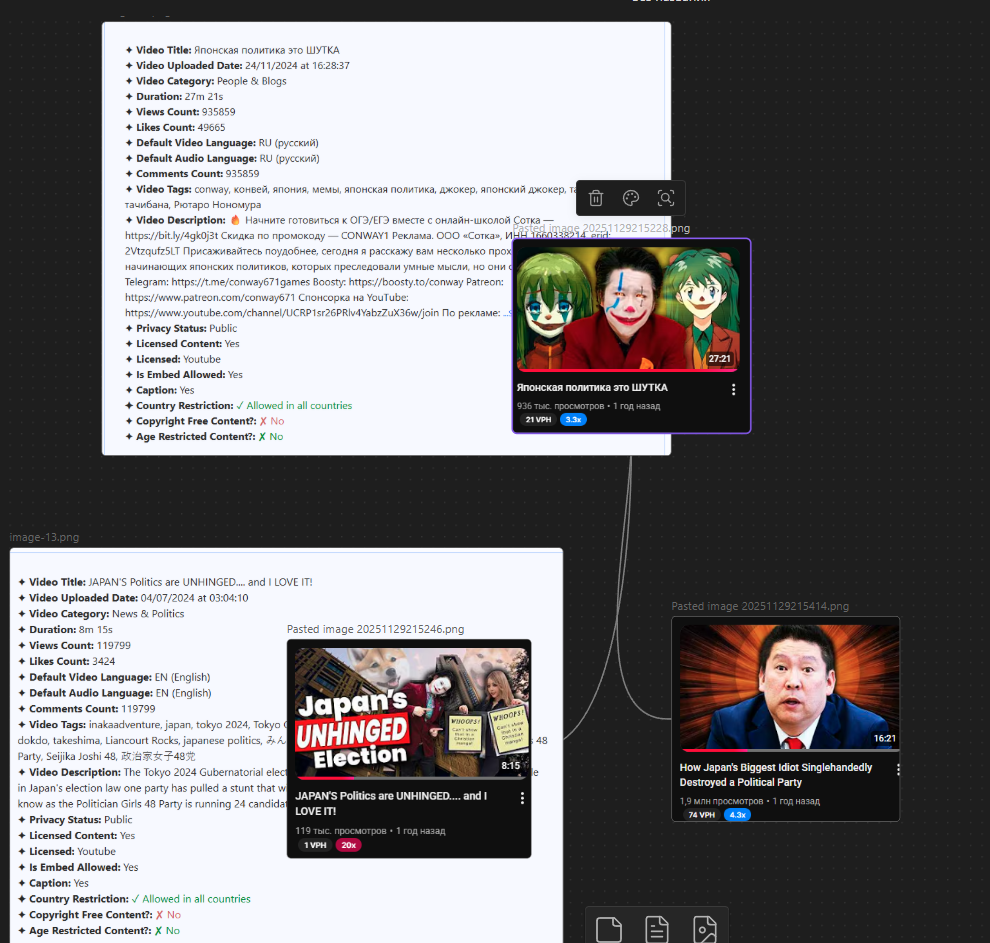Click 'Age Restricted Content?: No' in top card
The width and height of the screenshot is (990, 943).
(204, 437)
